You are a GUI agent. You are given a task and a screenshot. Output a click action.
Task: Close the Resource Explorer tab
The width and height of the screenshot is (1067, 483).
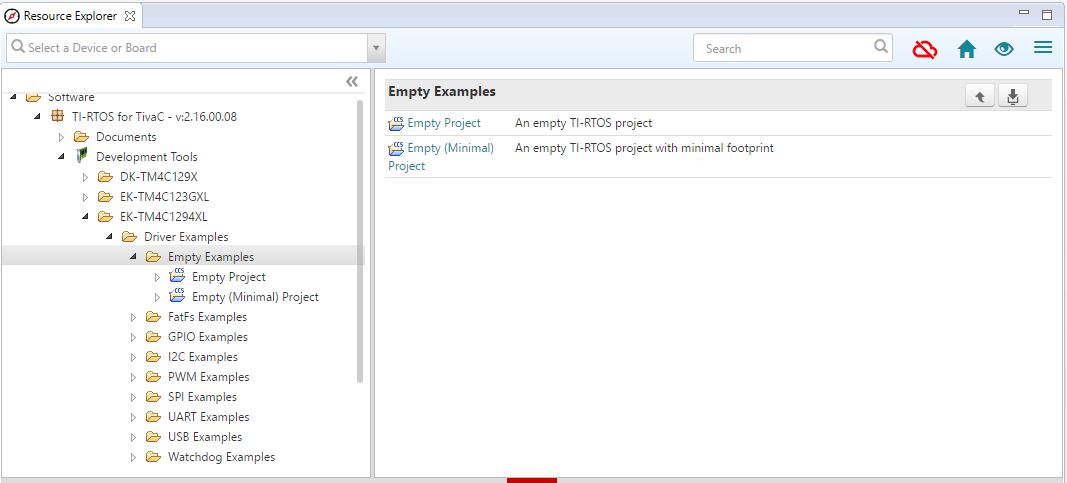[x=130, y=16]
